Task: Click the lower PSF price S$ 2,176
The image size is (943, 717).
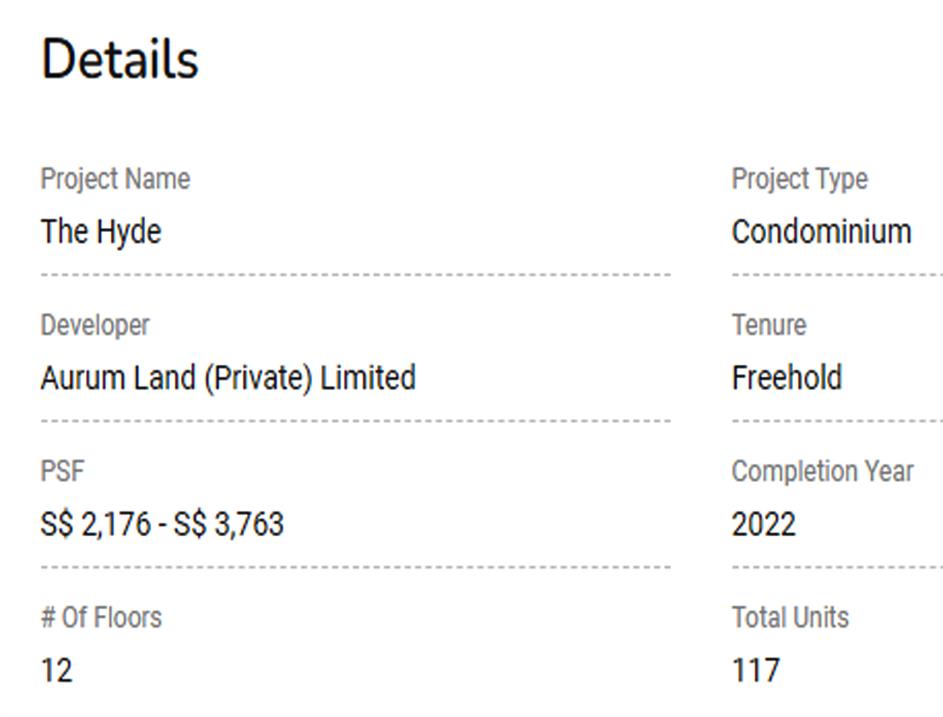Action: [x=95, y=524]
